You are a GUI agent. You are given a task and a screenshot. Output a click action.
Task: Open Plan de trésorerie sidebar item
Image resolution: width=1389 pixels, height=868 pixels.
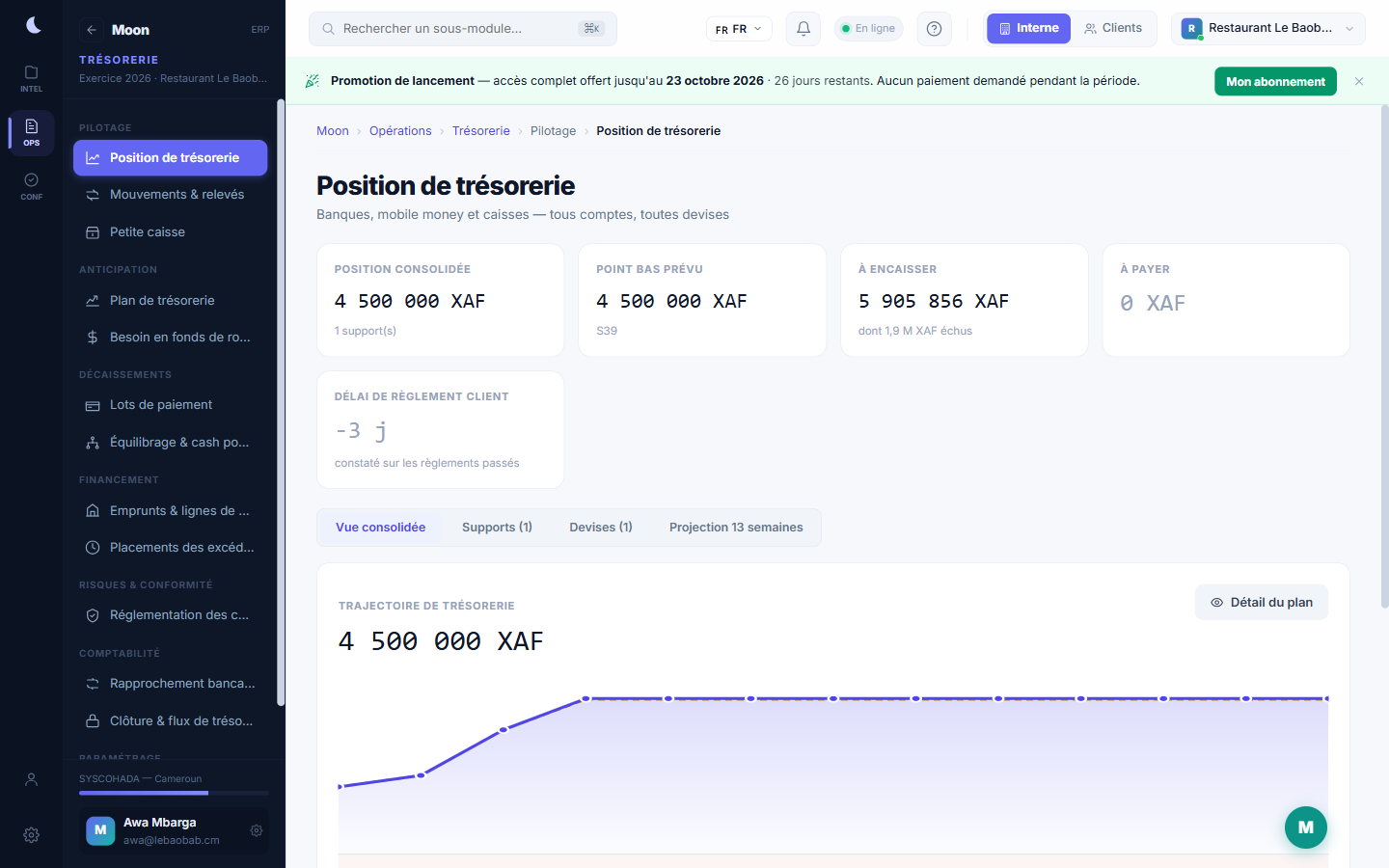(x=170, y=300)
